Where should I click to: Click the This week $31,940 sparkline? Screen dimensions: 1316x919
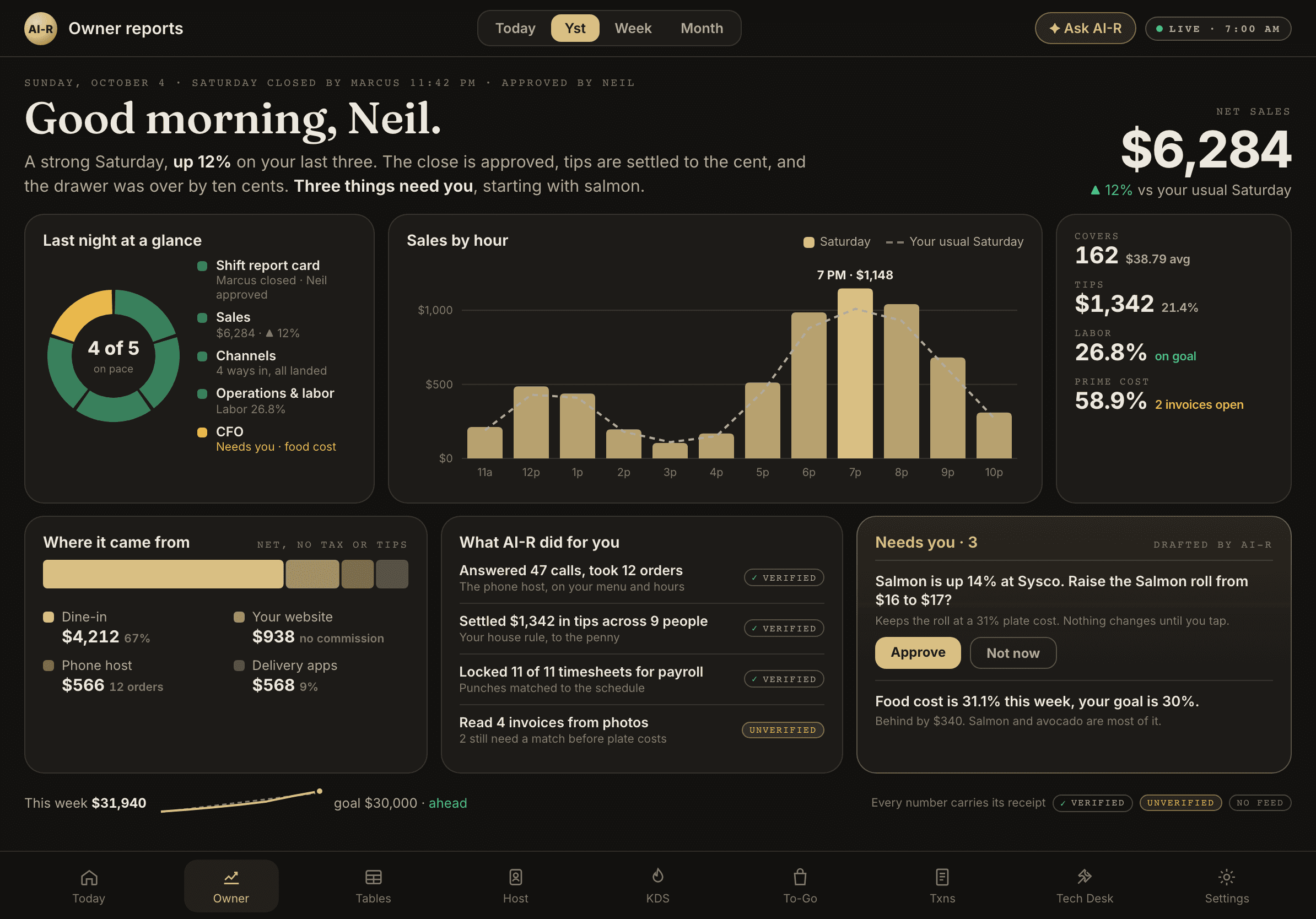(241, 801)
